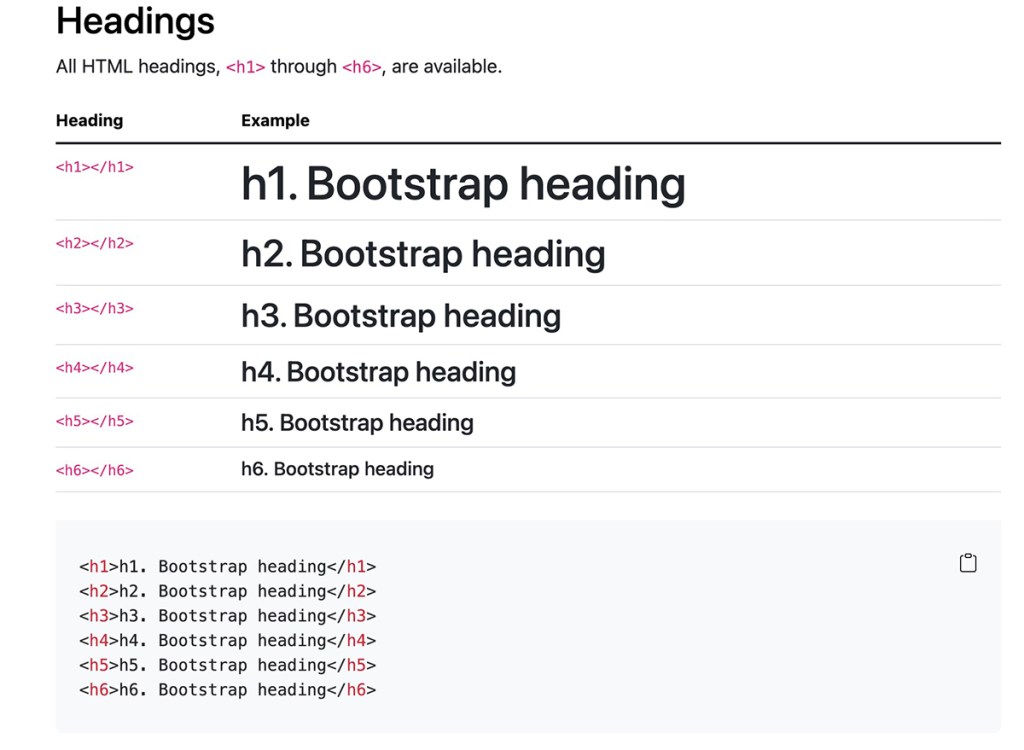Select the <h4></h4> tag cell in the table
1024x750 pixels.
click(94, 367)
